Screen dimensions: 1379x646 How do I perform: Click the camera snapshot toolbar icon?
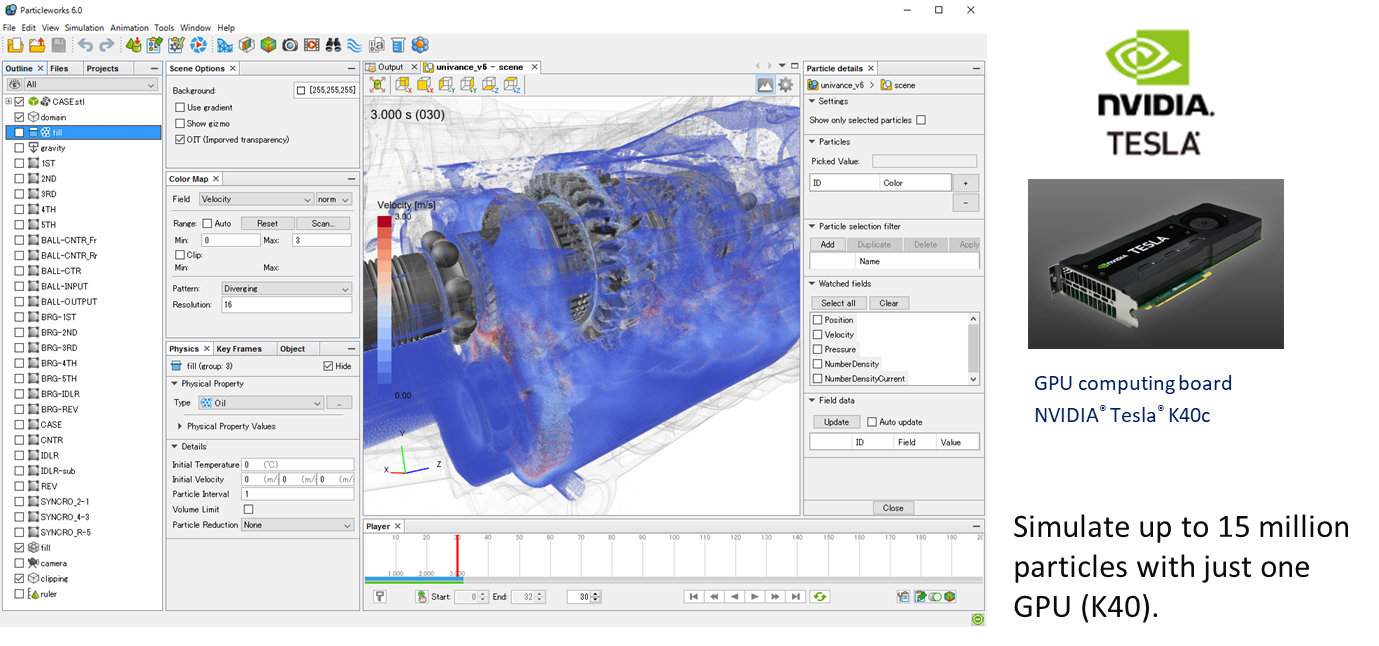[290, 45]
